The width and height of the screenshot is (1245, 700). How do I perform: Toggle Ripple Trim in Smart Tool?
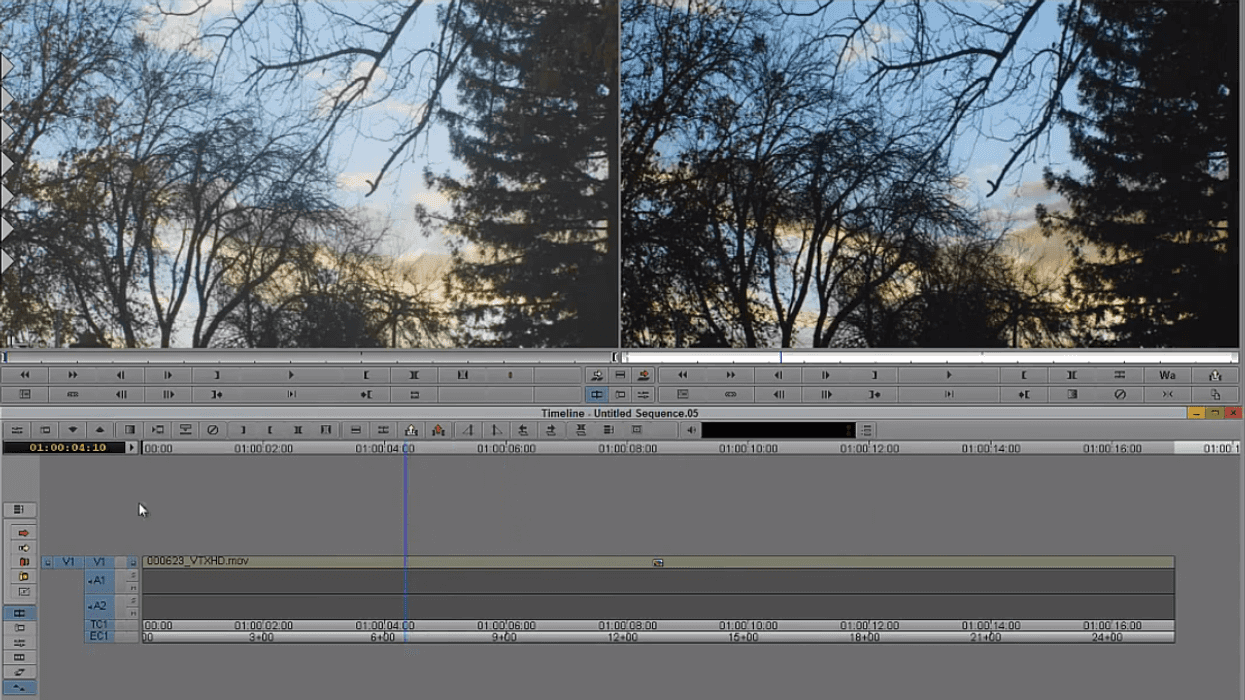(24, 576)
